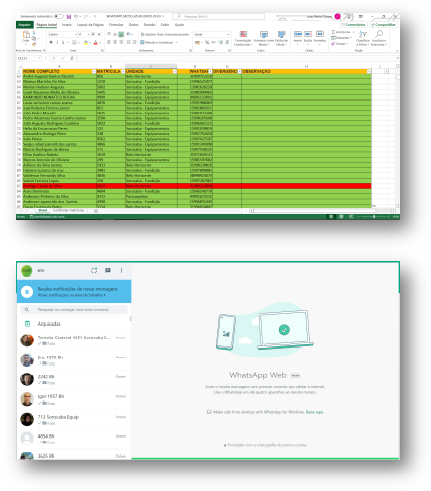Open DIVERGÊNCIA column filter dropdown
Image resolution: width=431 pixels, height=491 pixels.
[239, 72]
